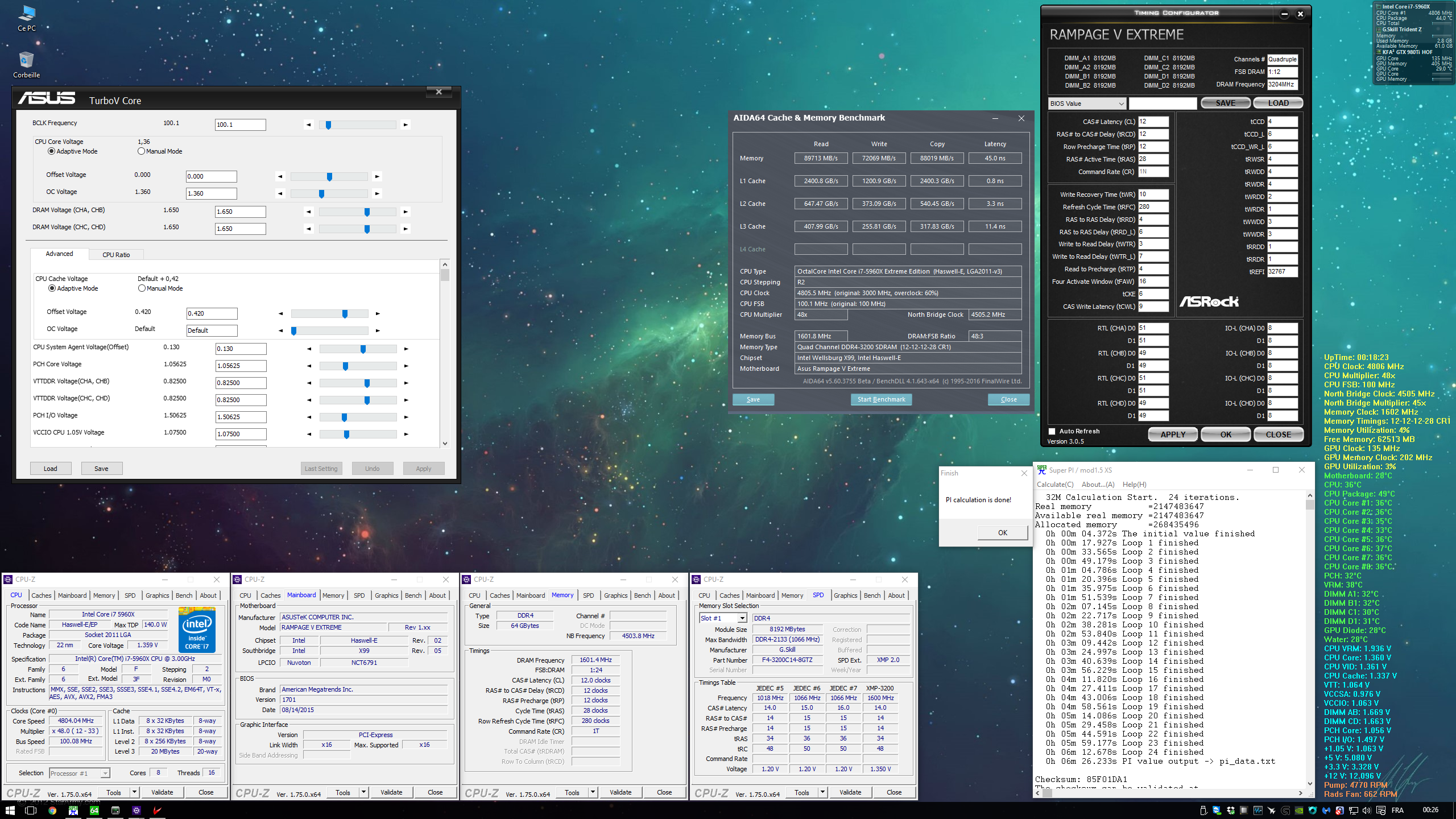Expand Tools dropdown arrow in CPU-Z SPD-tab window

point(823,792)
